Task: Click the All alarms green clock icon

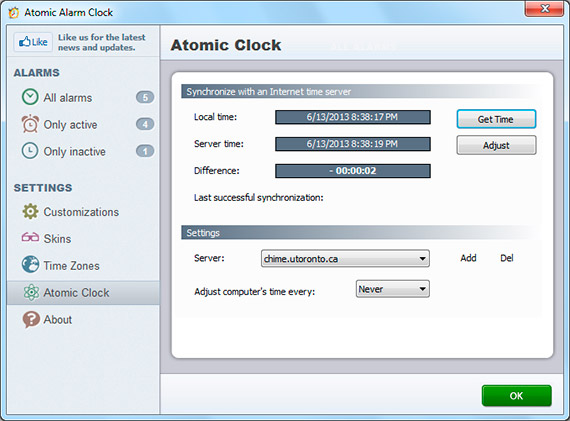Action: pyautogui.click(x=30, y=97)
